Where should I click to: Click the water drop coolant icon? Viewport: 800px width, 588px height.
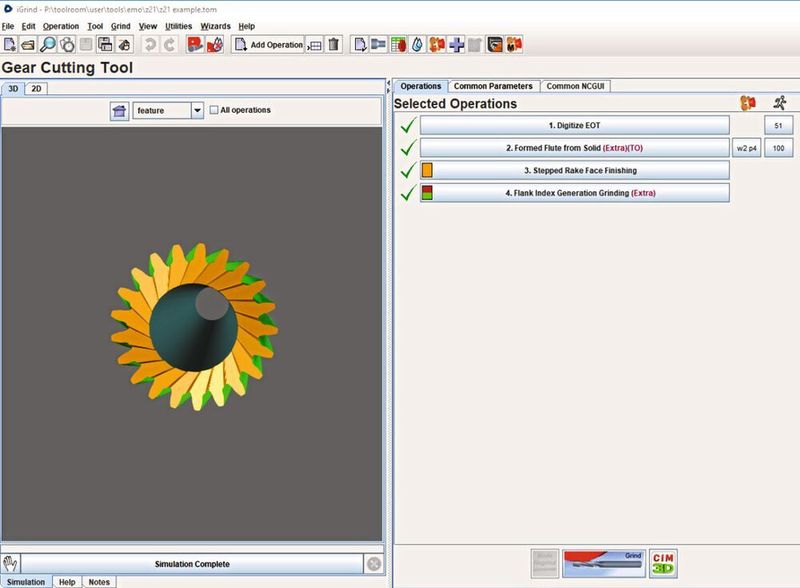417,44
